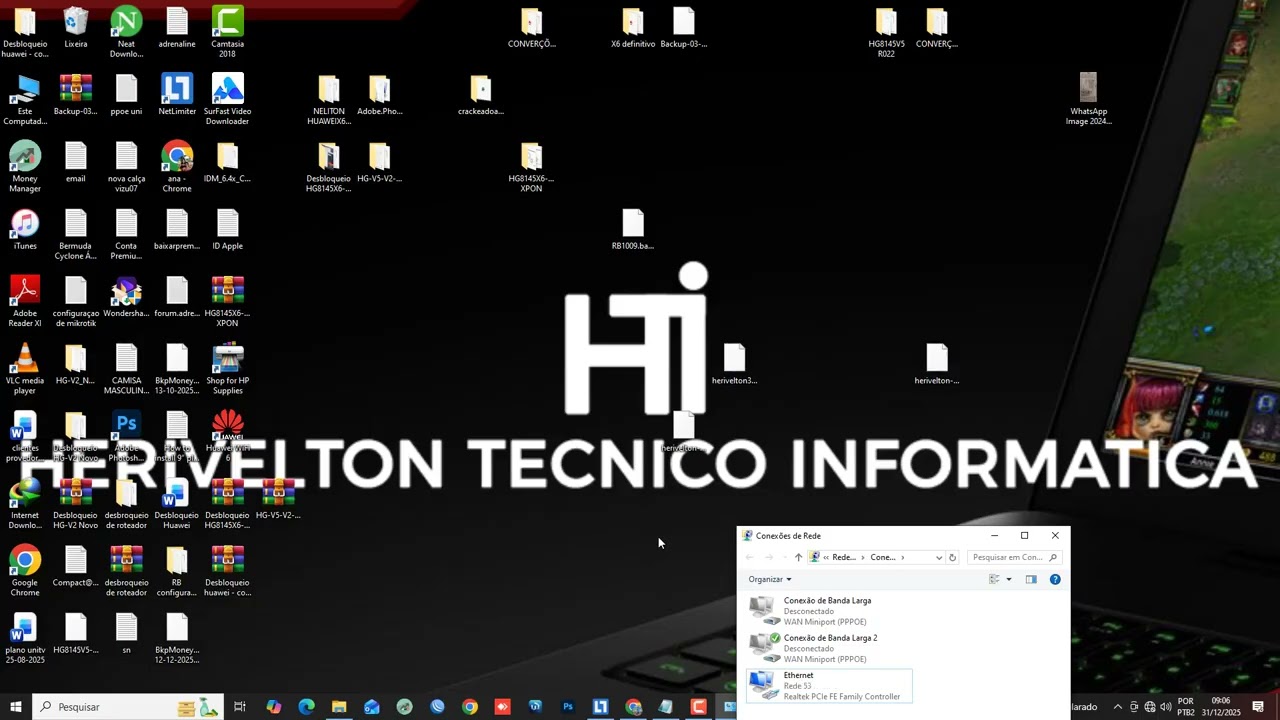Go up one level with the up arrow
This screenshot has height=720, width=1280.
click(798, 557)
